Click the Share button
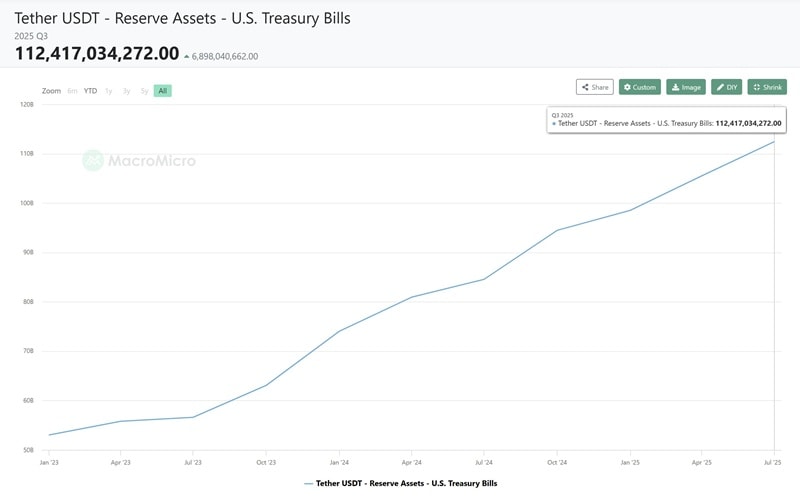 (595, 87)
